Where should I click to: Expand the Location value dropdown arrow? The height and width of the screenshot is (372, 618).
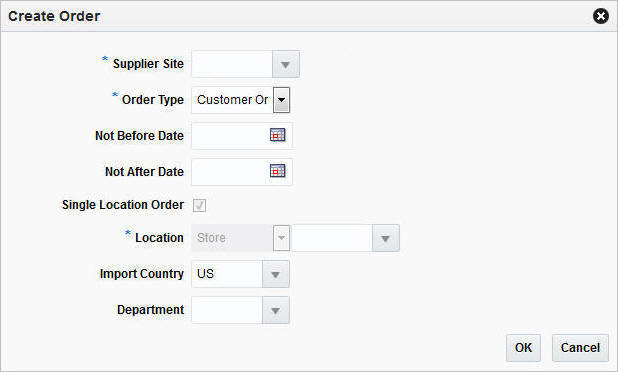click(x=386, y=238)
